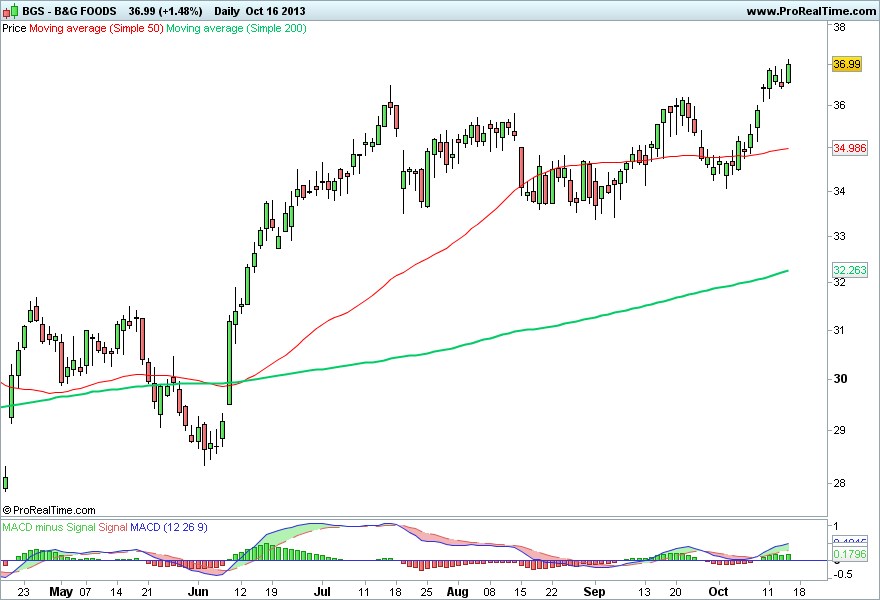Click the 14 date label on the time axis
The image size is (880, 600).
[x=116, y=592]
